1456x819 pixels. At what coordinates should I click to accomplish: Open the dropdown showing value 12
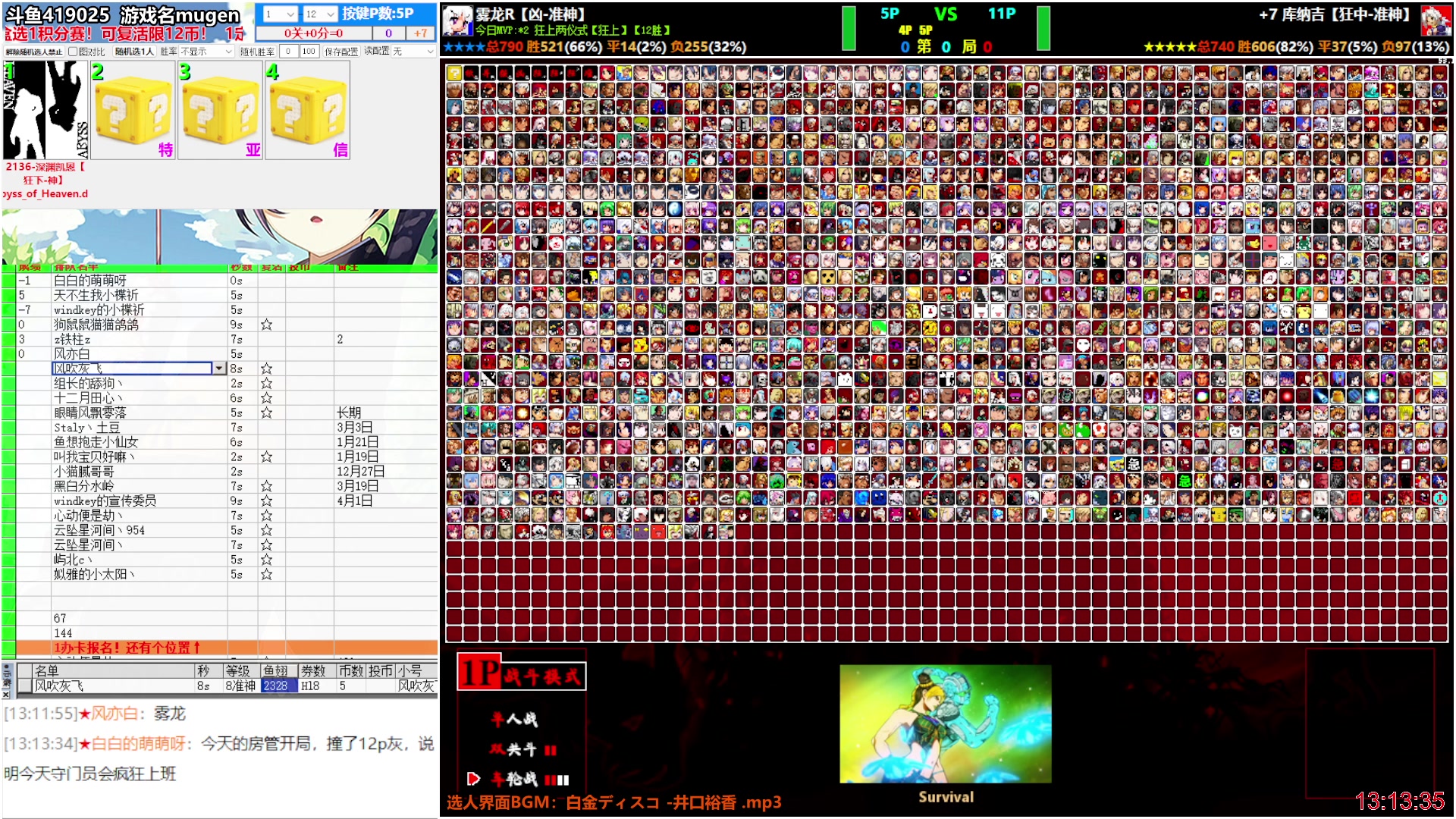[320, 14]
